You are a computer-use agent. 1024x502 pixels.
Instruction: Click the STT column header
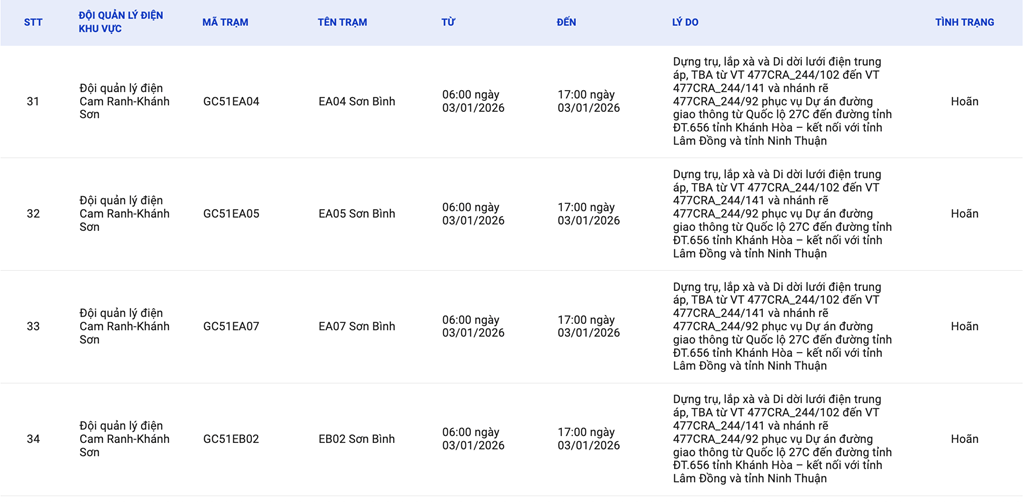tap(33, 22)
